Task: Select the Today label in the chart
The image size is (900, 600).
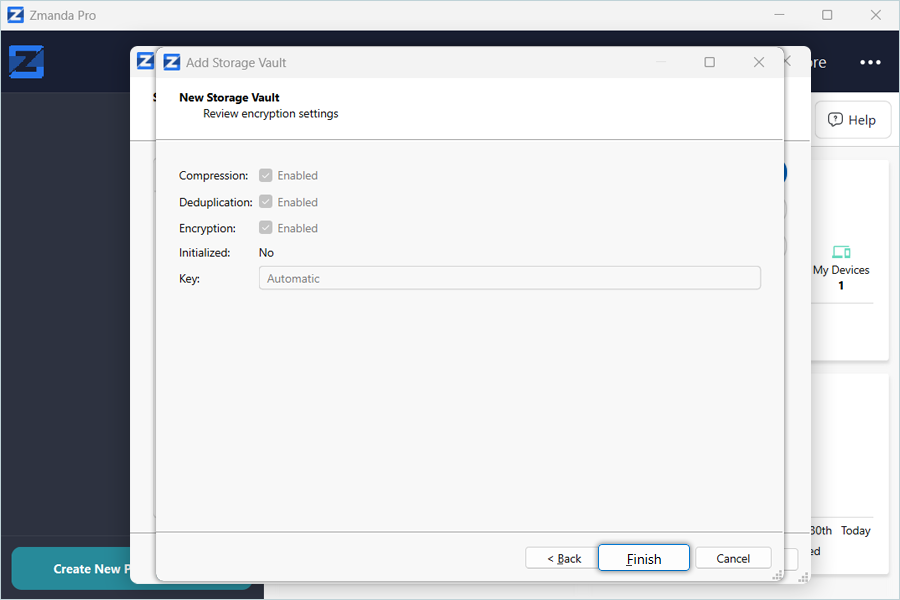Action: click(x=855, y=531)
